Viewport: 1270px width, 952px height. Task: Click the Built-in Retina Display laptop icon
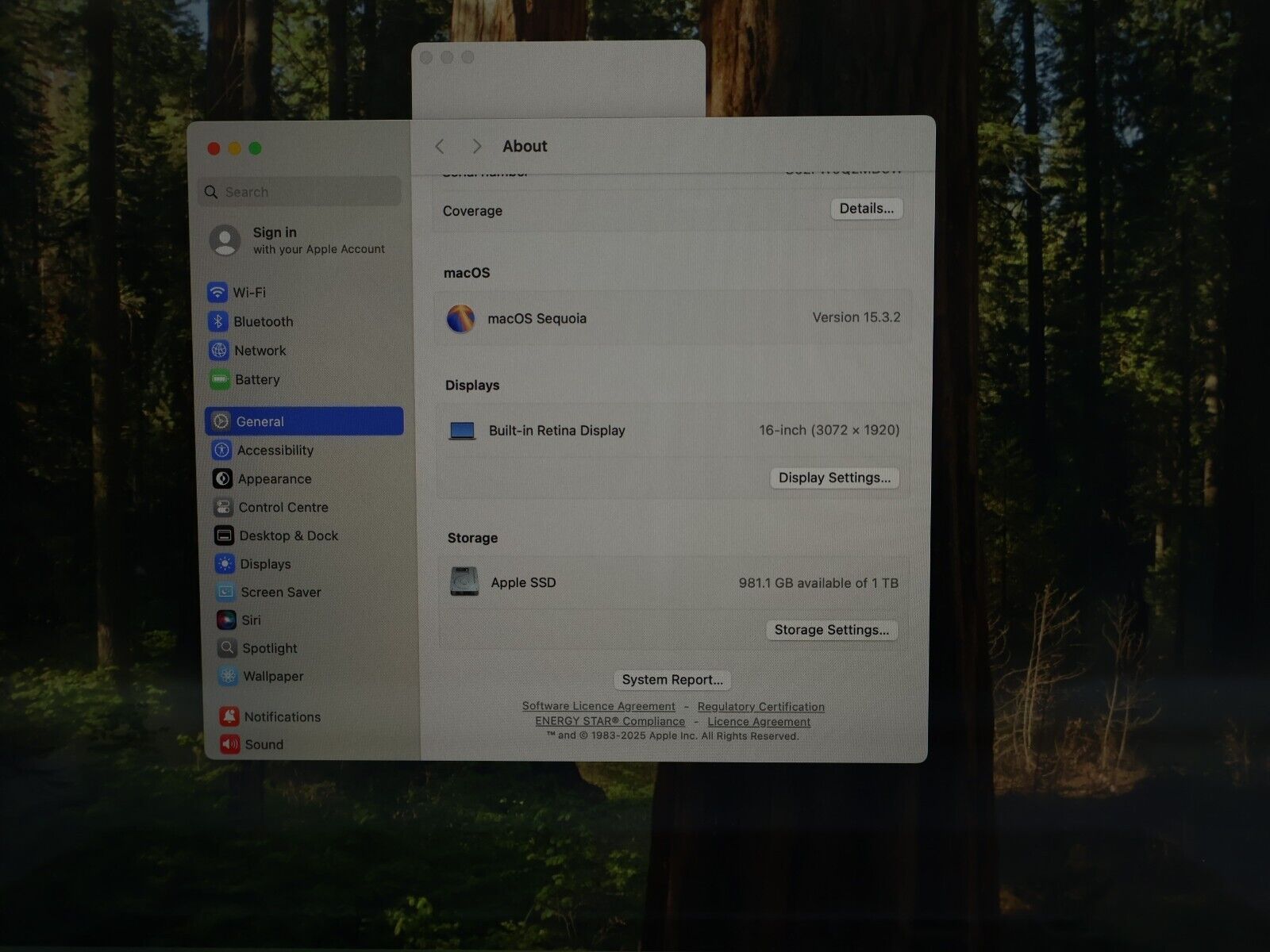[462, 431]
